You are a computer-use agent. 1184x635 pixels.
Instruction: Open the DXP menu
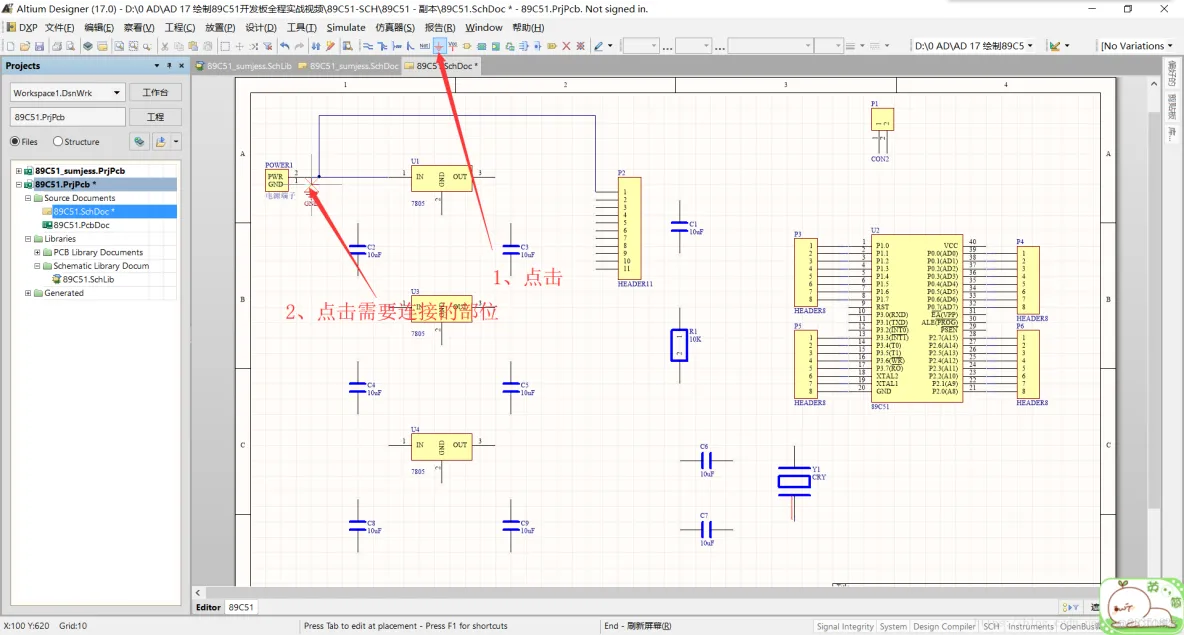23,27
